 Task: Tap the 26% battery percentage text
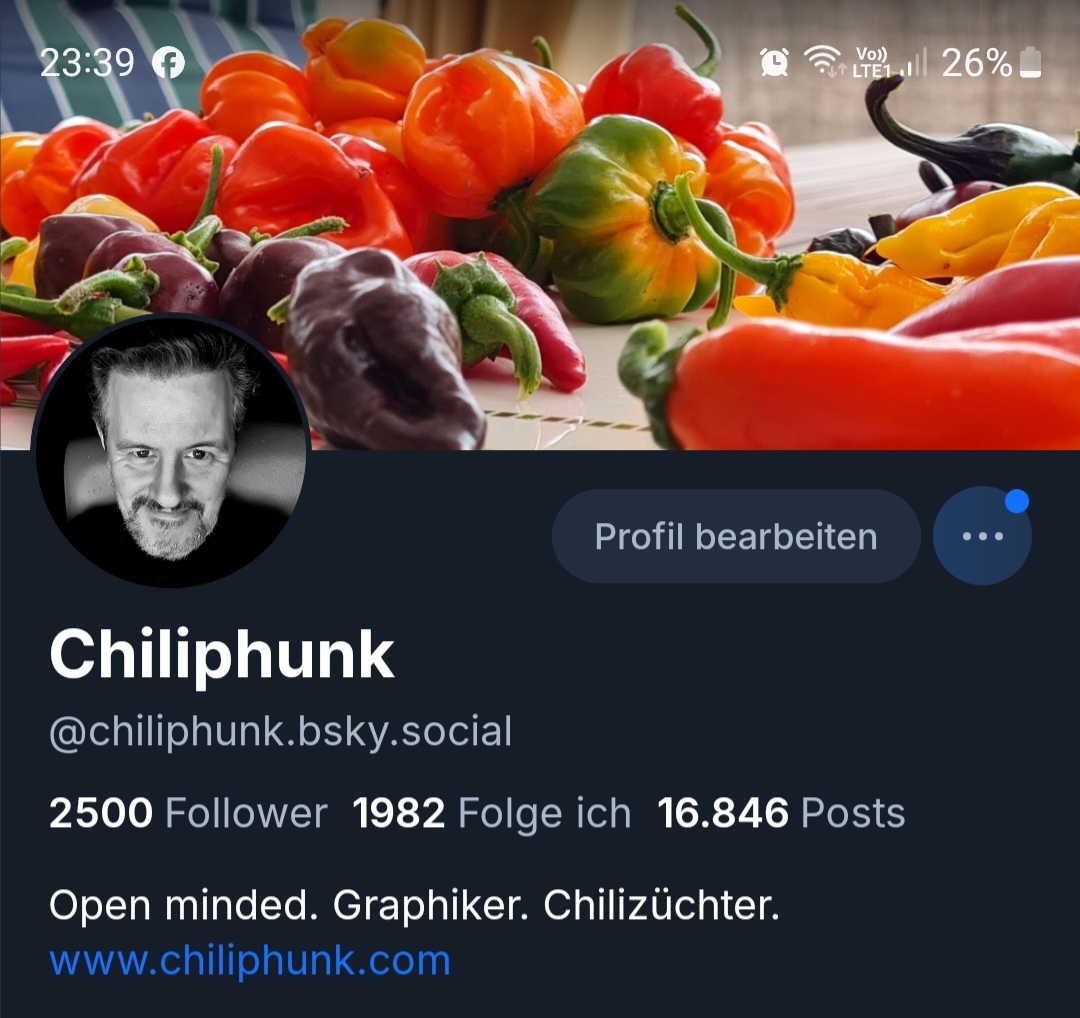977,63
